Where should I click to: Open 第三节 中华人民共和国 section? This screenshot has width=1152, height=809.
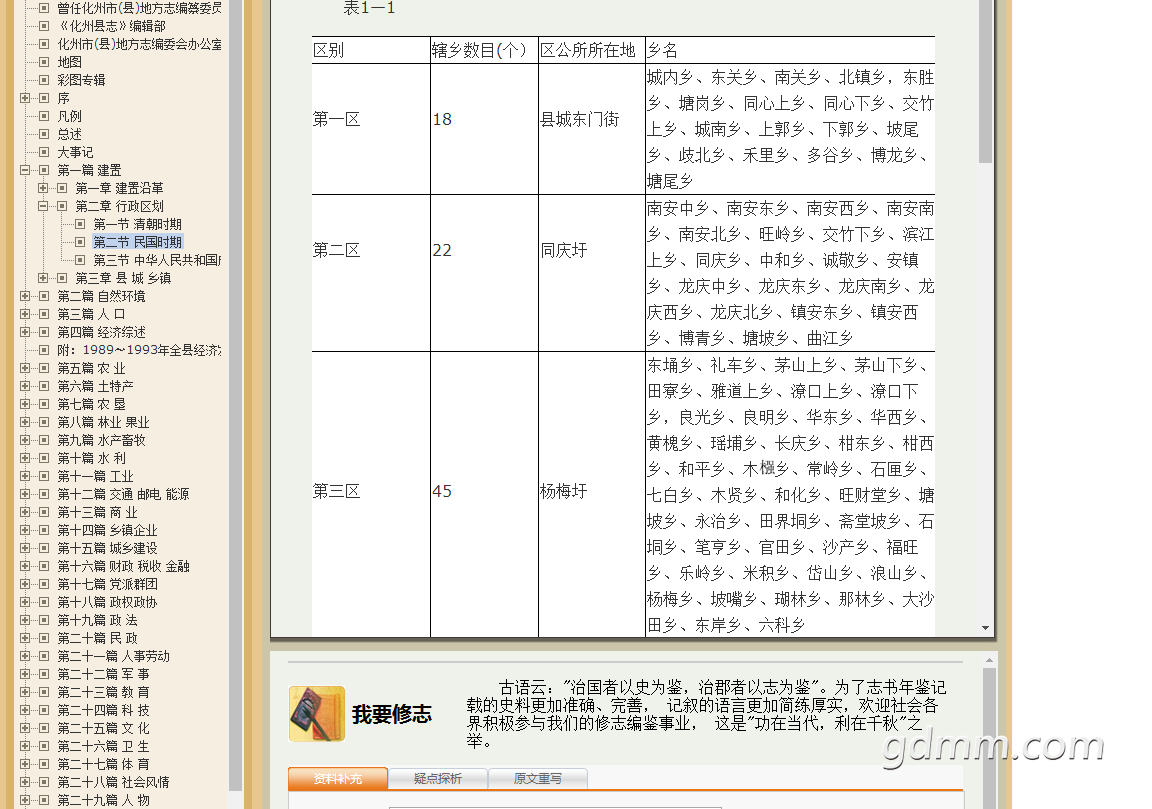click(x=156, y=260)
